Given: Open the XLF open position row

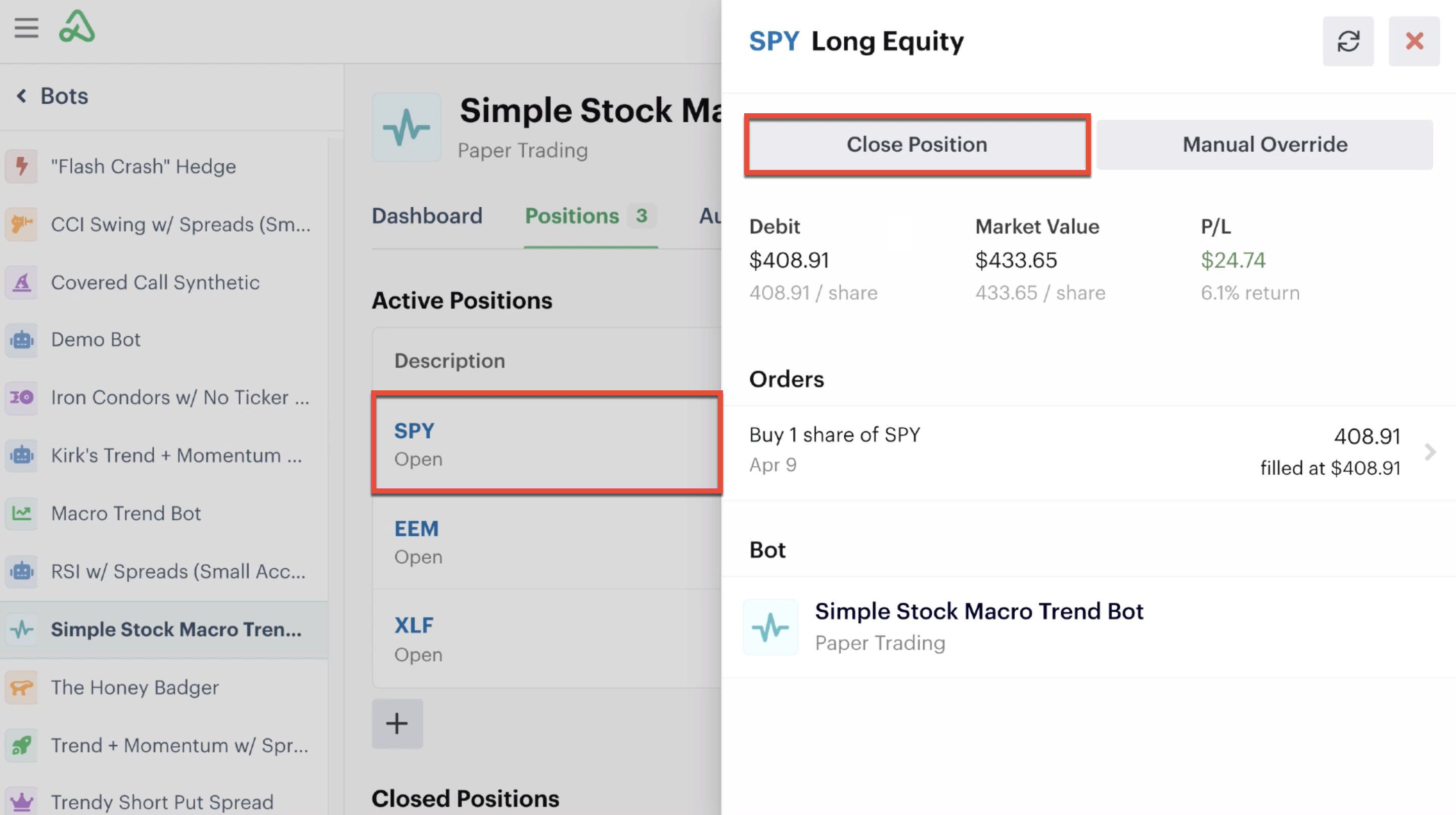Looking at the screenshot, I should click(547, 639).
